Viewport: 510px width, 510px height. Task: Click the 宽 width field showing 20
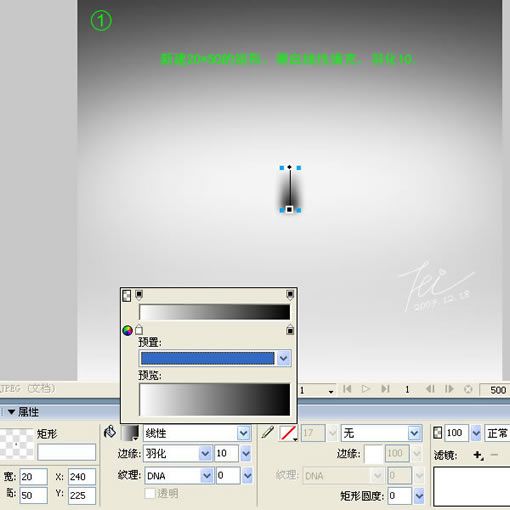pos(33,477)
